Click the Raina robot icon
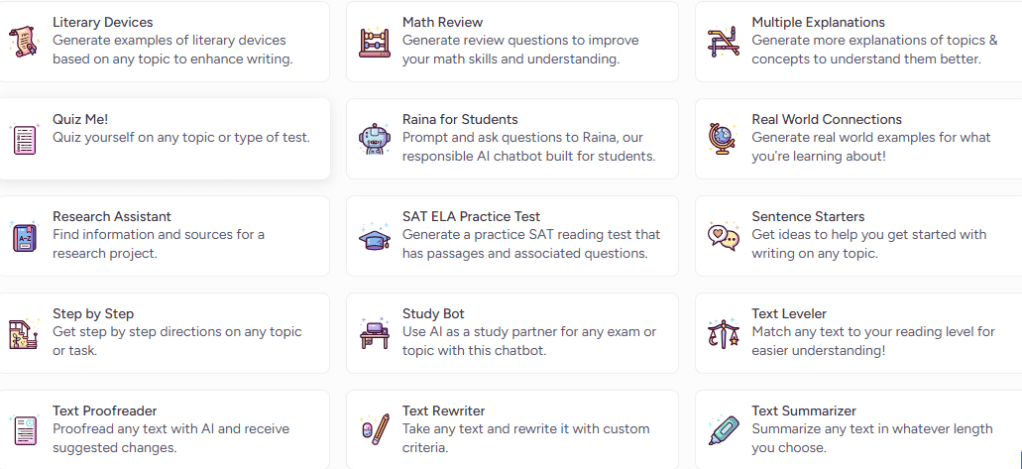1022x469 pixels. point(373,139)
